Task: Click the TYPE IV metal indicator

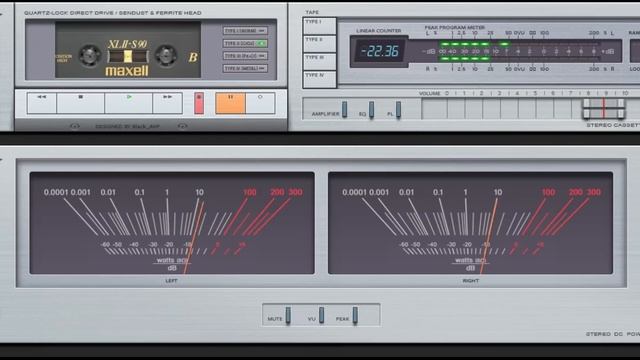Action: pos(245,68)
